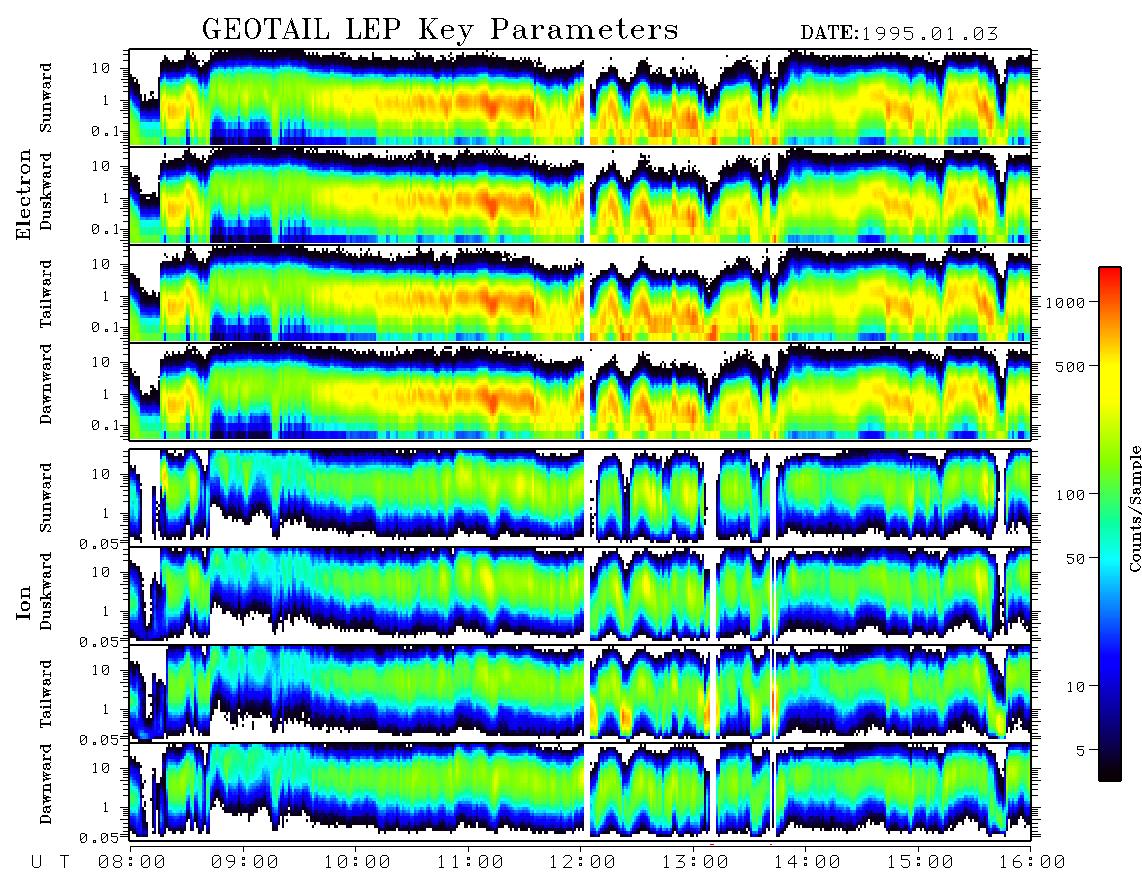Click inside the Ion Duskward spectrogram panel

[x=580, y=595]
